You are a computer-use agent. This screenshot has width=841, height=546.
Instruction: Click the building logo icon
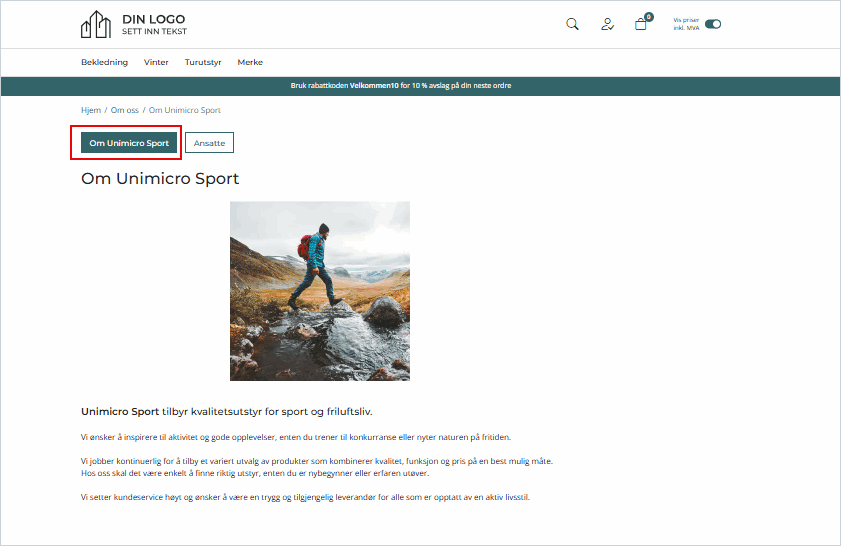click(x=96, y=25)
